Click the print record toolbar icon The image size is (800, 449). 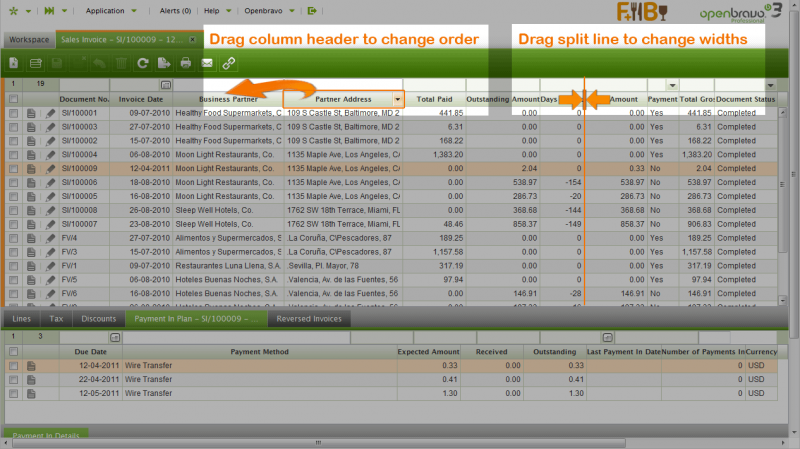tap(185, 63)
